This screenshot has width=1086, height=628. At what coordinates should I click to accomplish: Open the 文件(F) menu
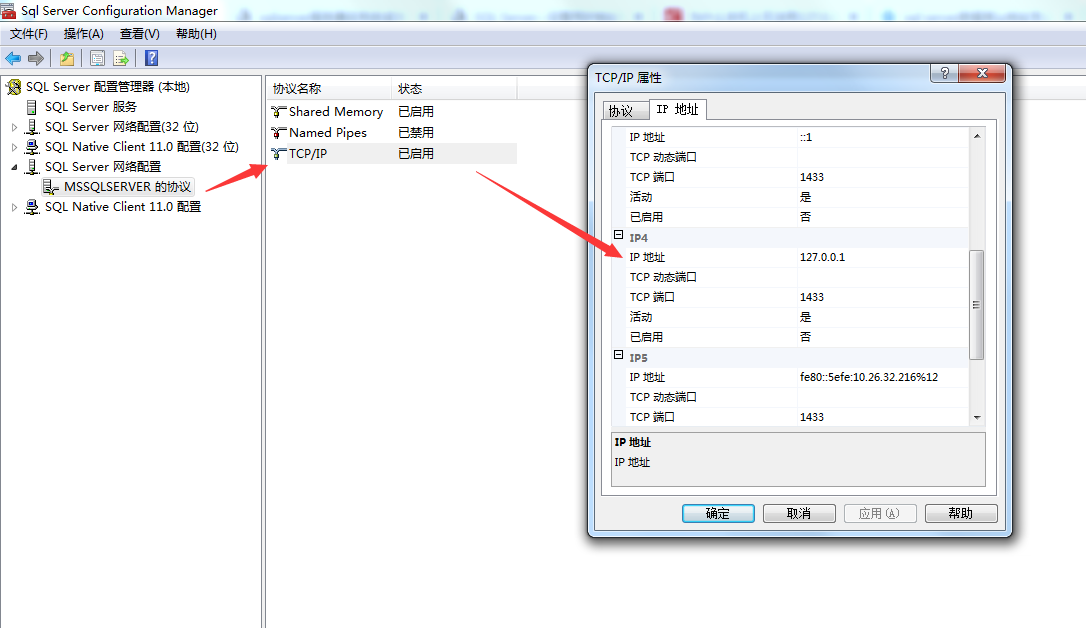coord(28,34)
